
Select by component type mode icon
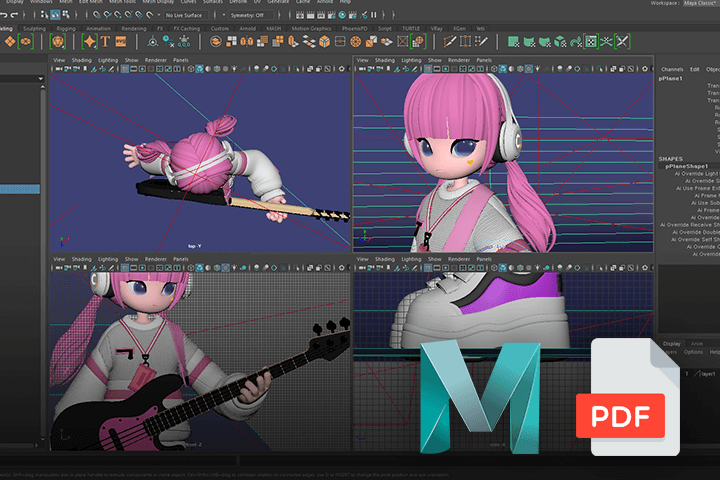point(65,15)
